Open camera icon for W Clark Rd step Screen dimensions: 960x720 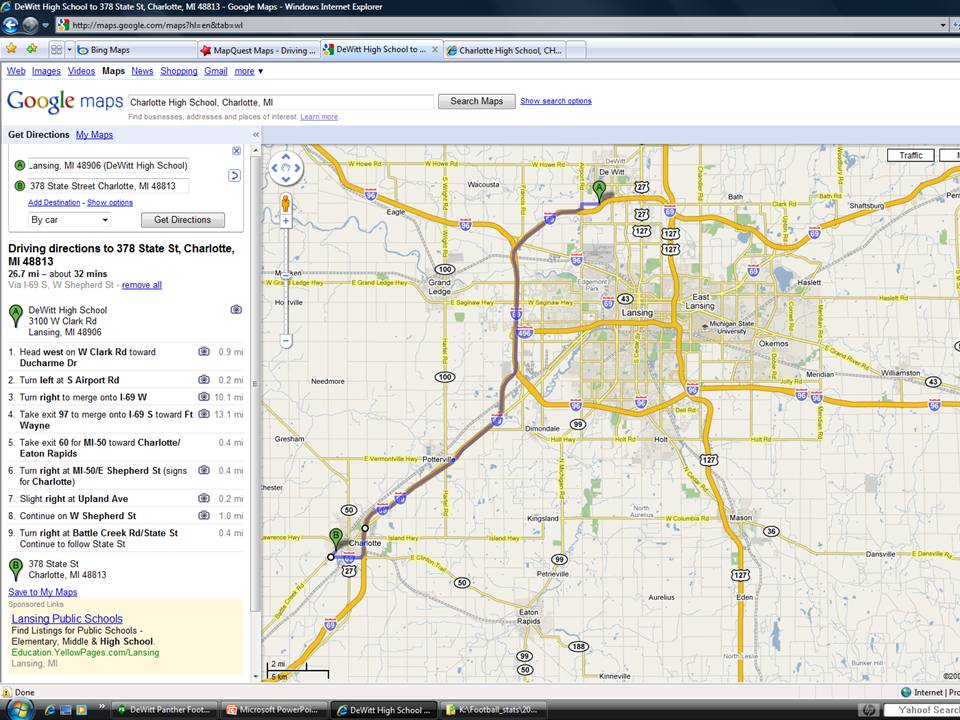click(x=204, y=352)
